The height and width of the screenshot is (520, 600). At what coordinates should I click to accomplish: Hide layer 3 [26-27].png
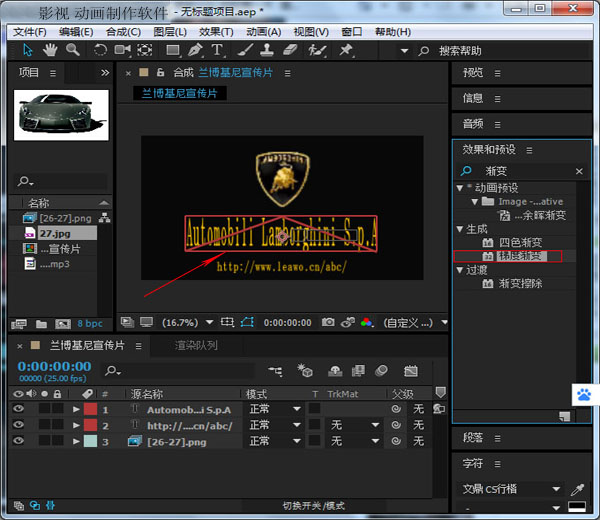click(18, 441)
